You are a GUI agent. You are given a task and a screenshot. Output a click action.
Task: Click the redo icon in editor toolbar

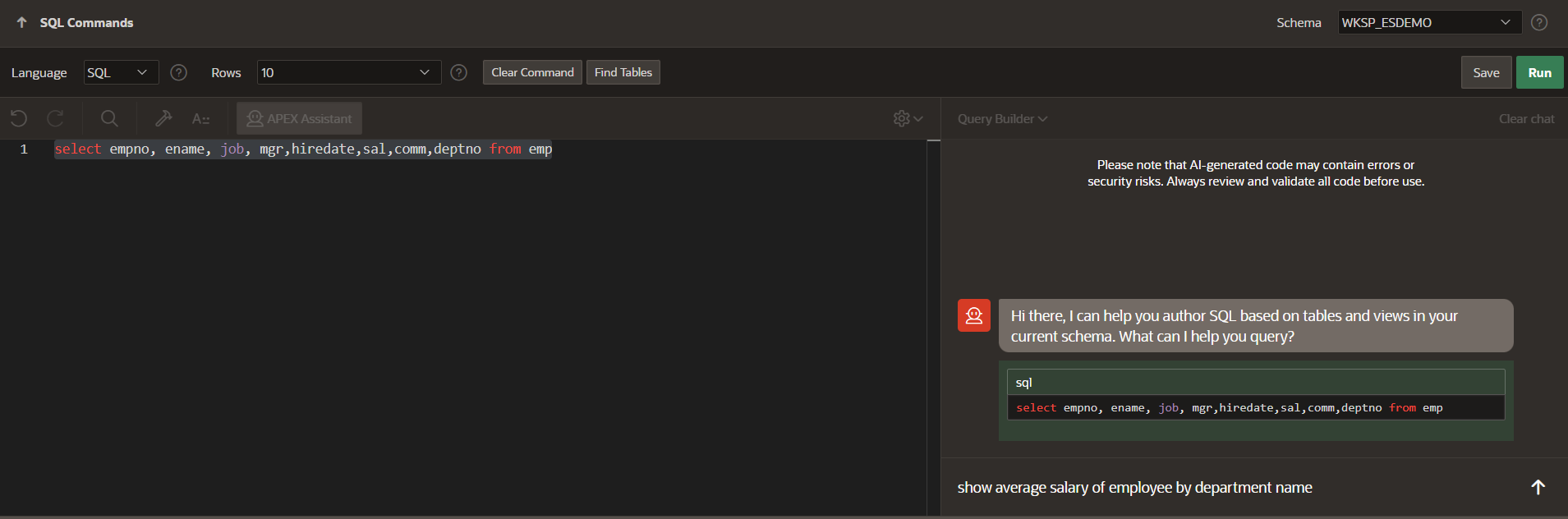click(x=55, y=118)
